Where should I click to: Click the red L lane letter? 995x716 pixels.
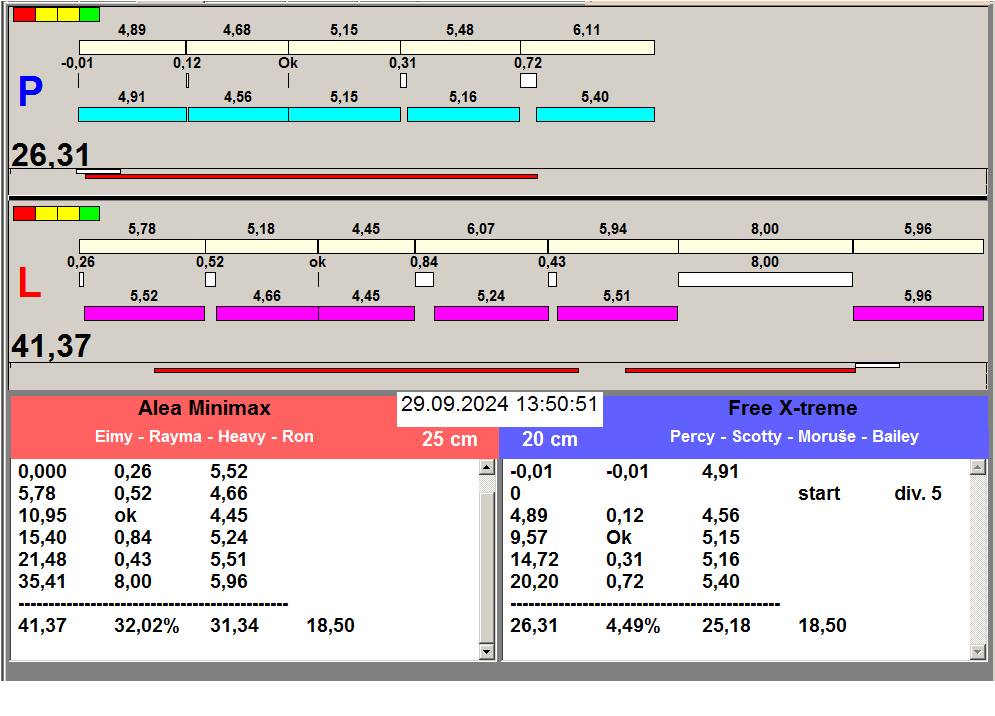coord(29,282)
